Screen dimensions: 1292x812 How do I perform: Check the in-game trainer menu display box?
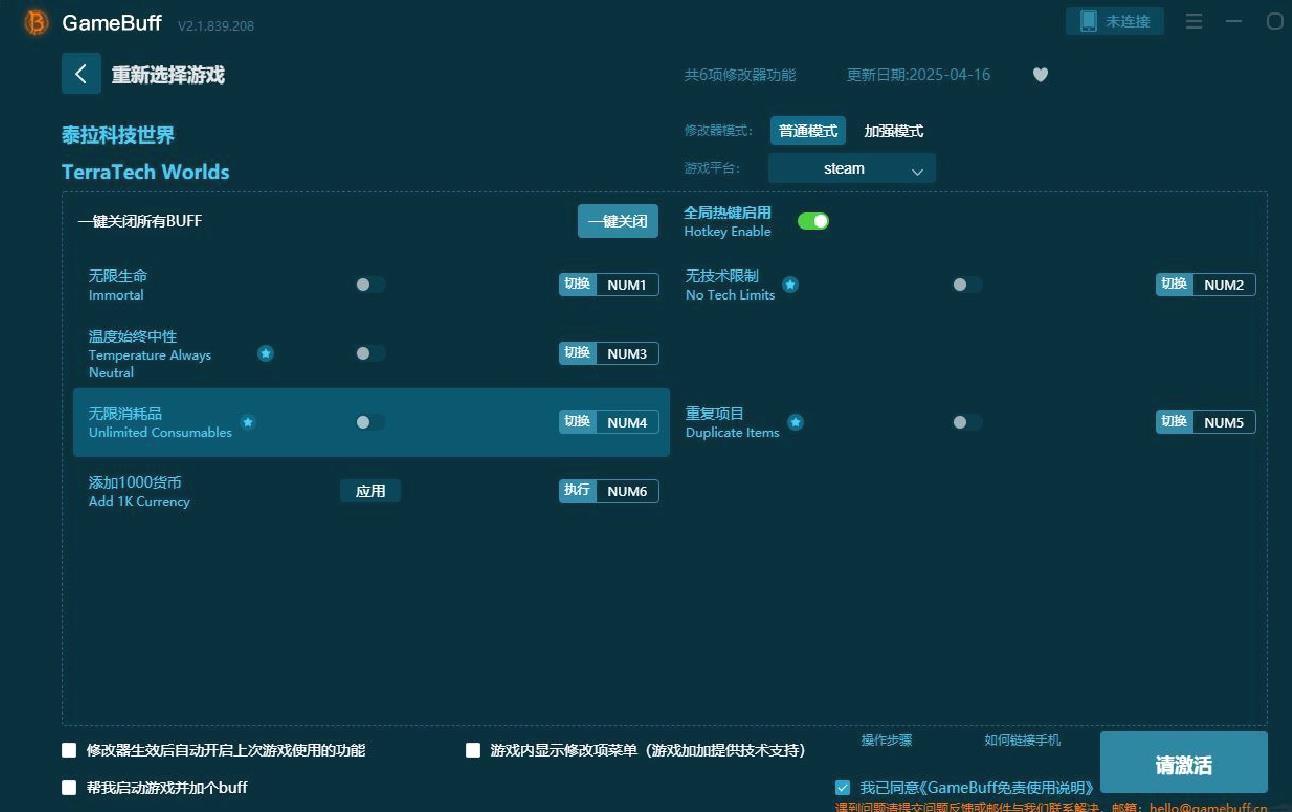[x=473, y=750]
